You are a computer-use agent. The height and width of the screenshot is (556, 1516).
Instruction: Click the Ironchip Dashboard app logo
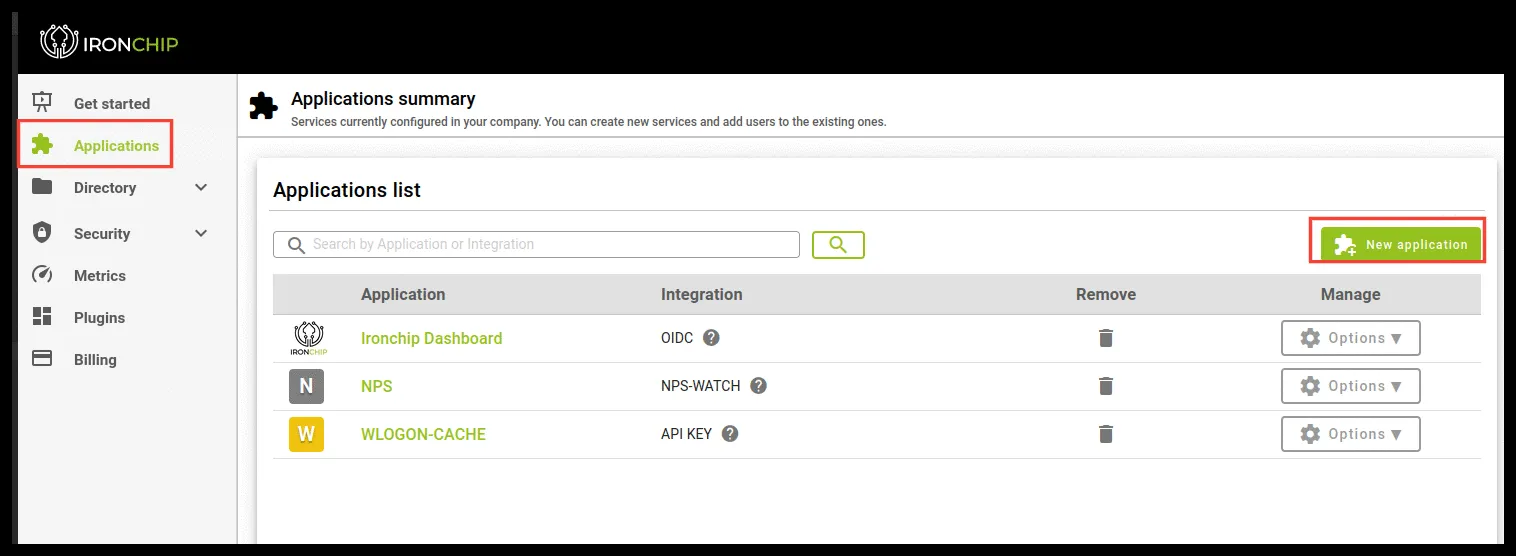tap(307, 339)
